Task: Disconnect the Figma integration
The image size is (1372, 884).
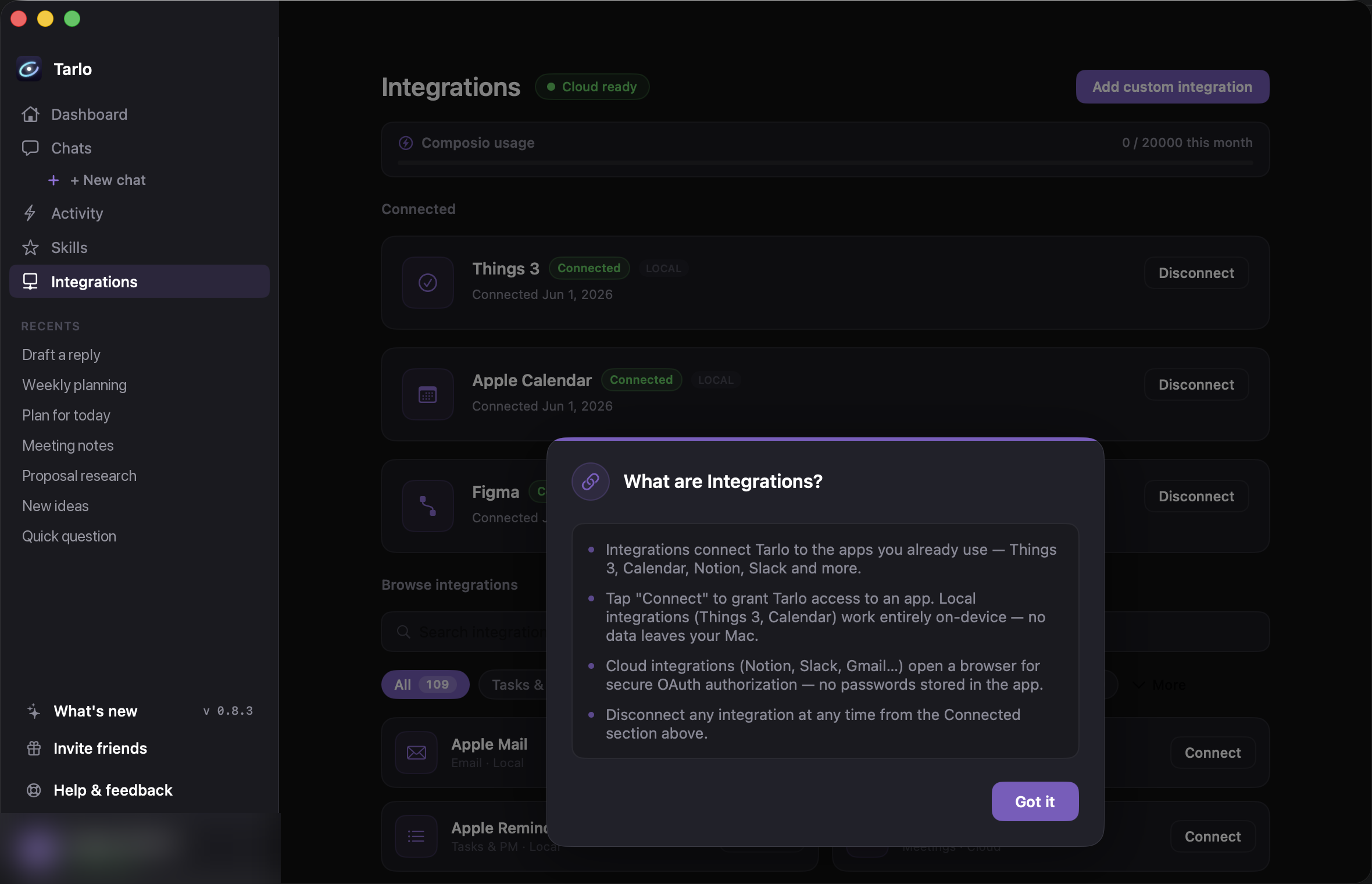Action: 1196,496
